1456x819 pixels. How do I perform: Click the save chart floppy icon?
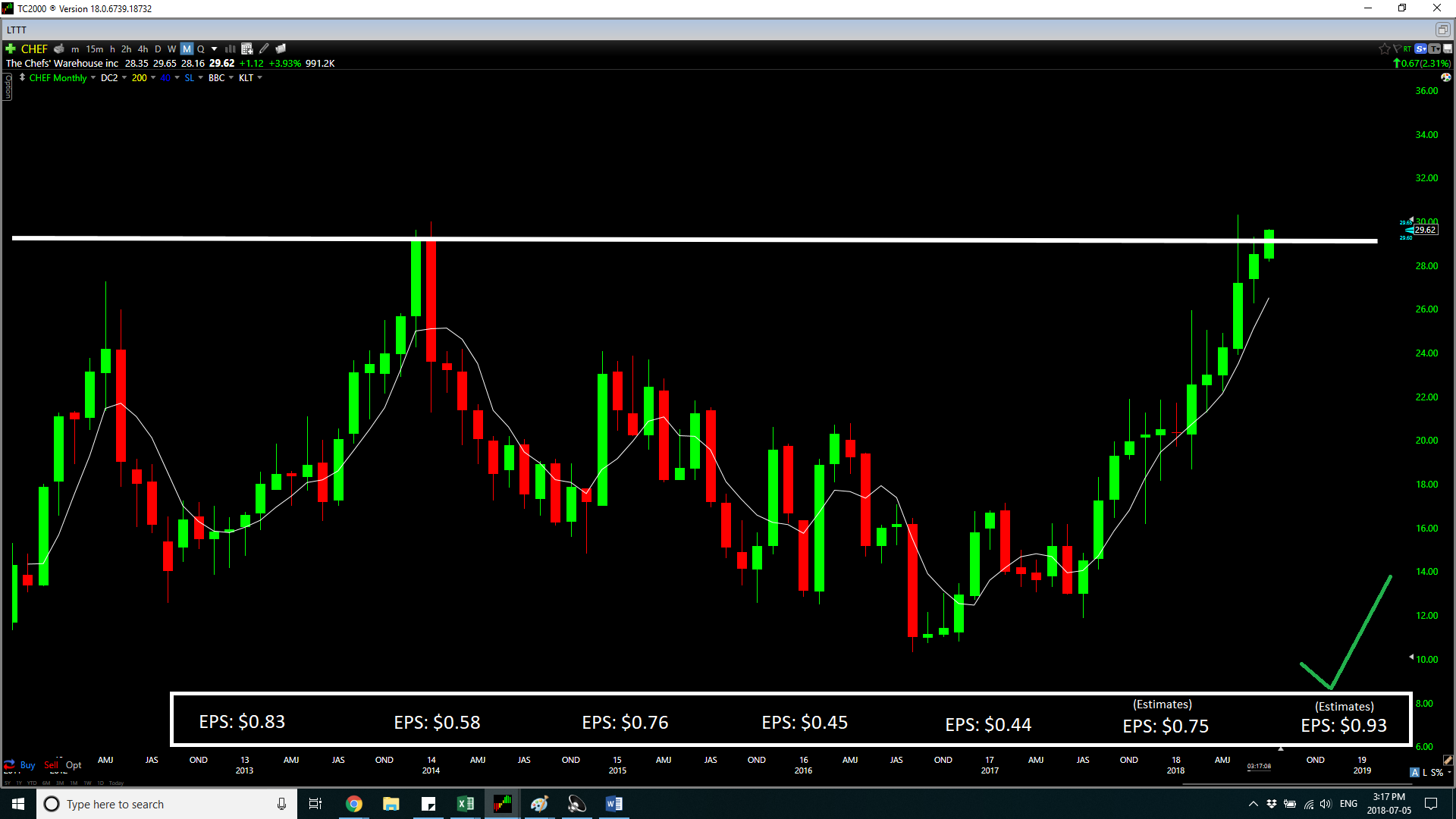1448,49
